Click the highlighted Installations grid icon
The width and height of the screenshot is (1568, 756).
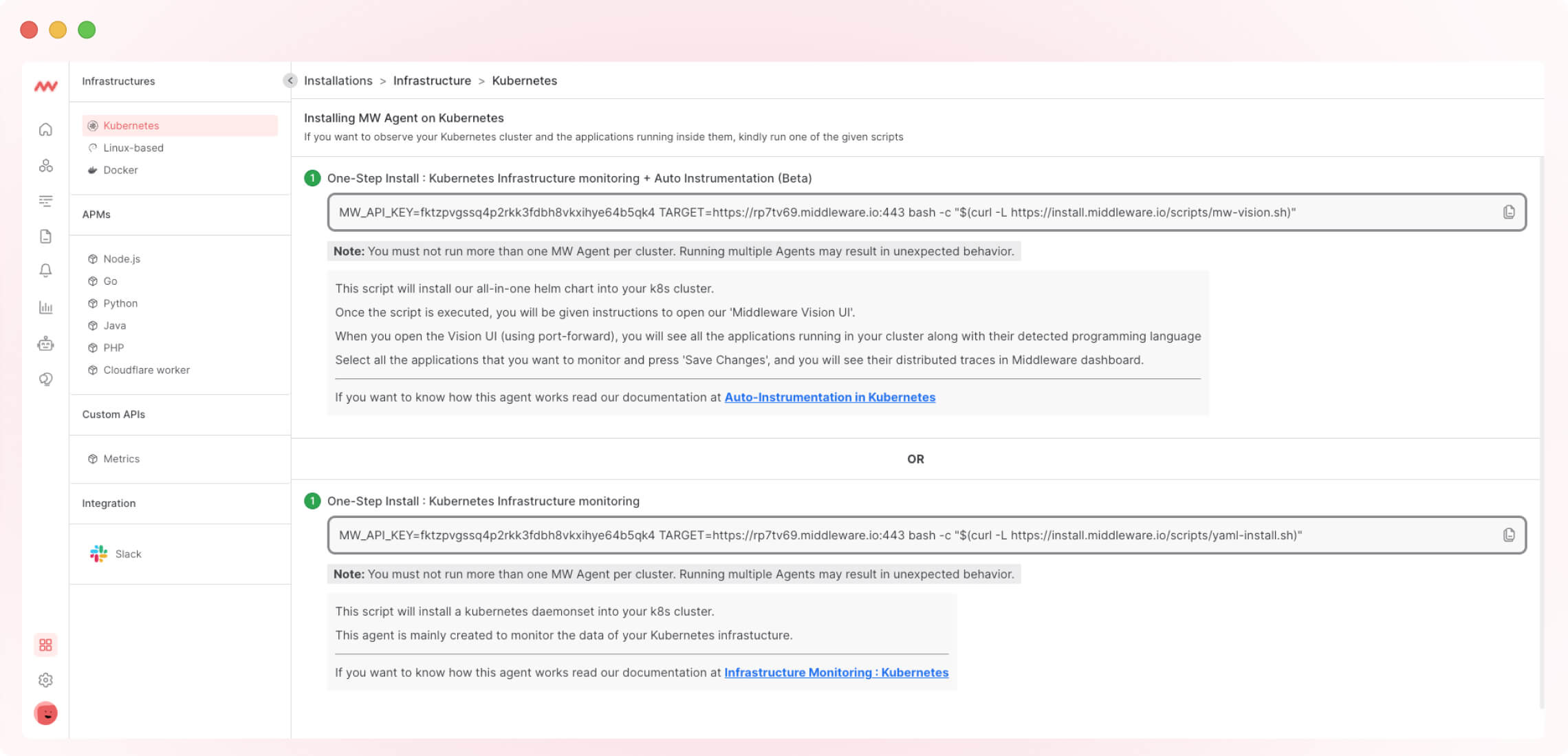pos(45,645)
